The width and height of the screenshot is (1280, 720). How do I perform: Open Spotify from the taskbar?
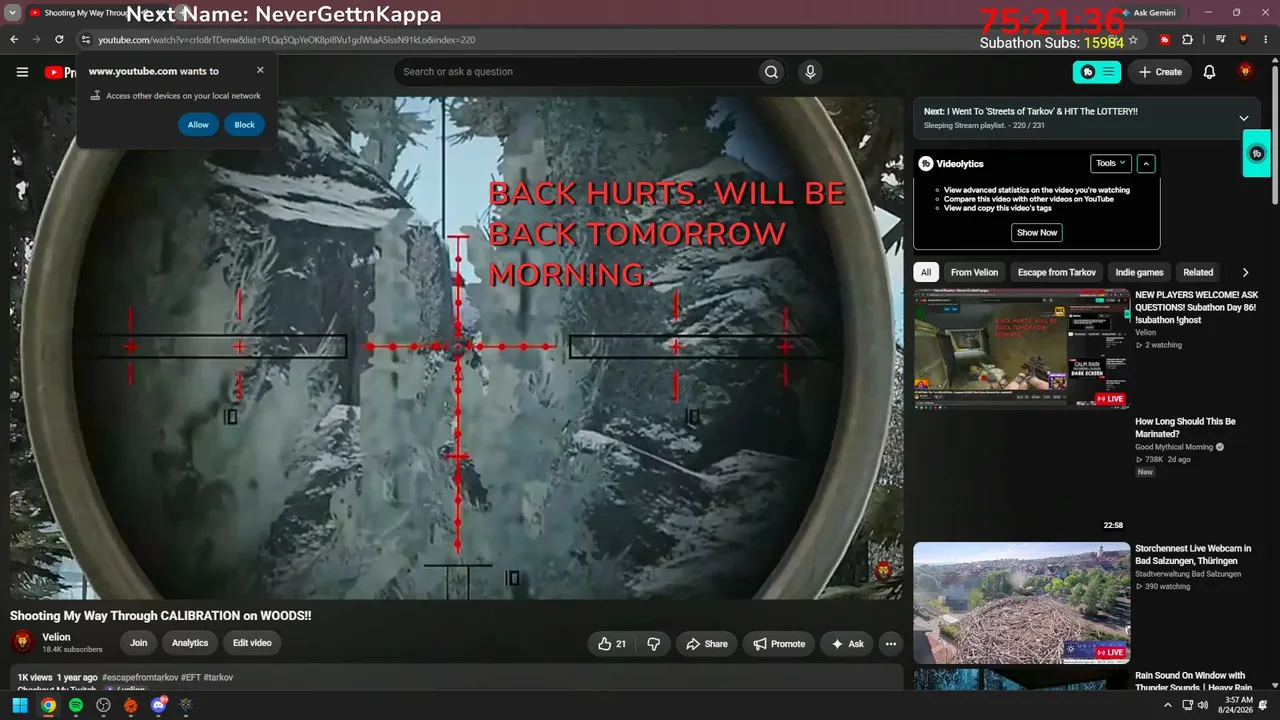pyautogui.click(x=76, y=705)
